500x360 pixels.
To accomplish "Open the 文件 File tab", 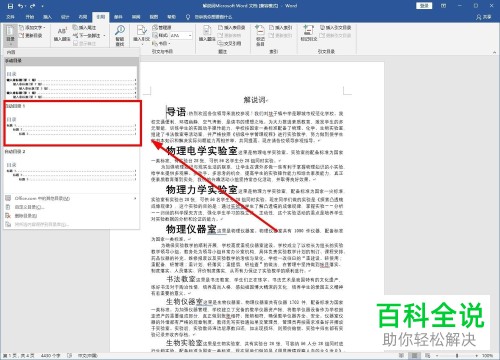I will pyautogui.click(x=10, y=17).
